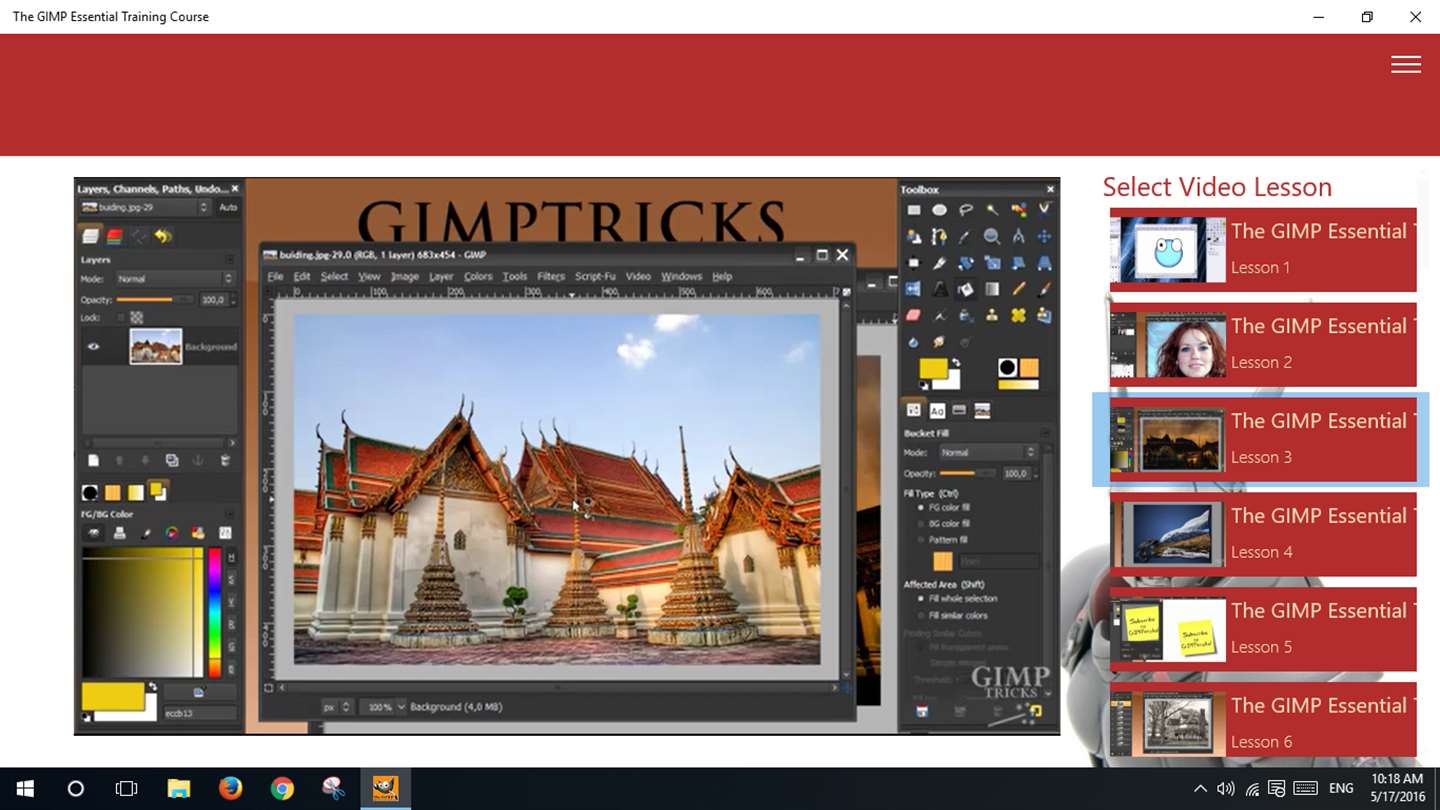
Task: Open Lesson 6 video
Action: click(1263, 722)
